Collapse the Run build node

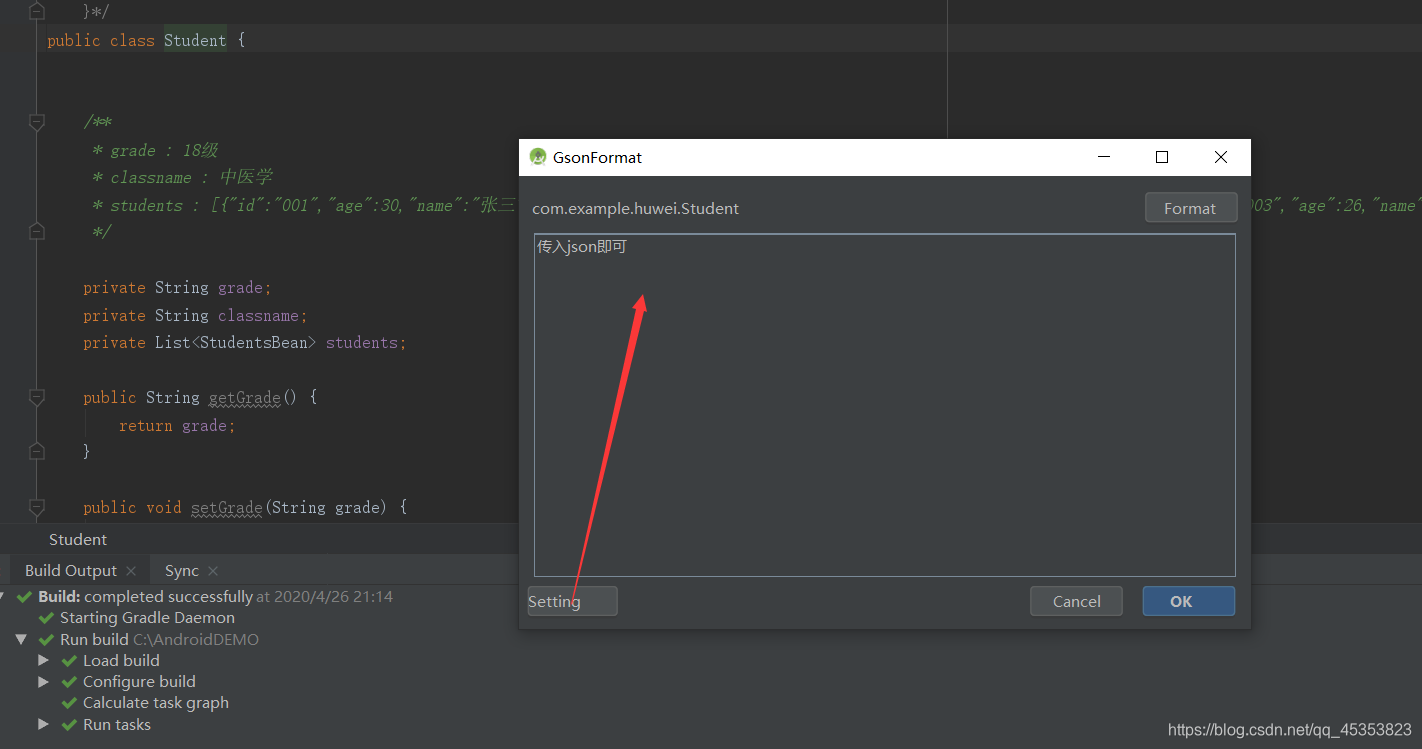21,639
